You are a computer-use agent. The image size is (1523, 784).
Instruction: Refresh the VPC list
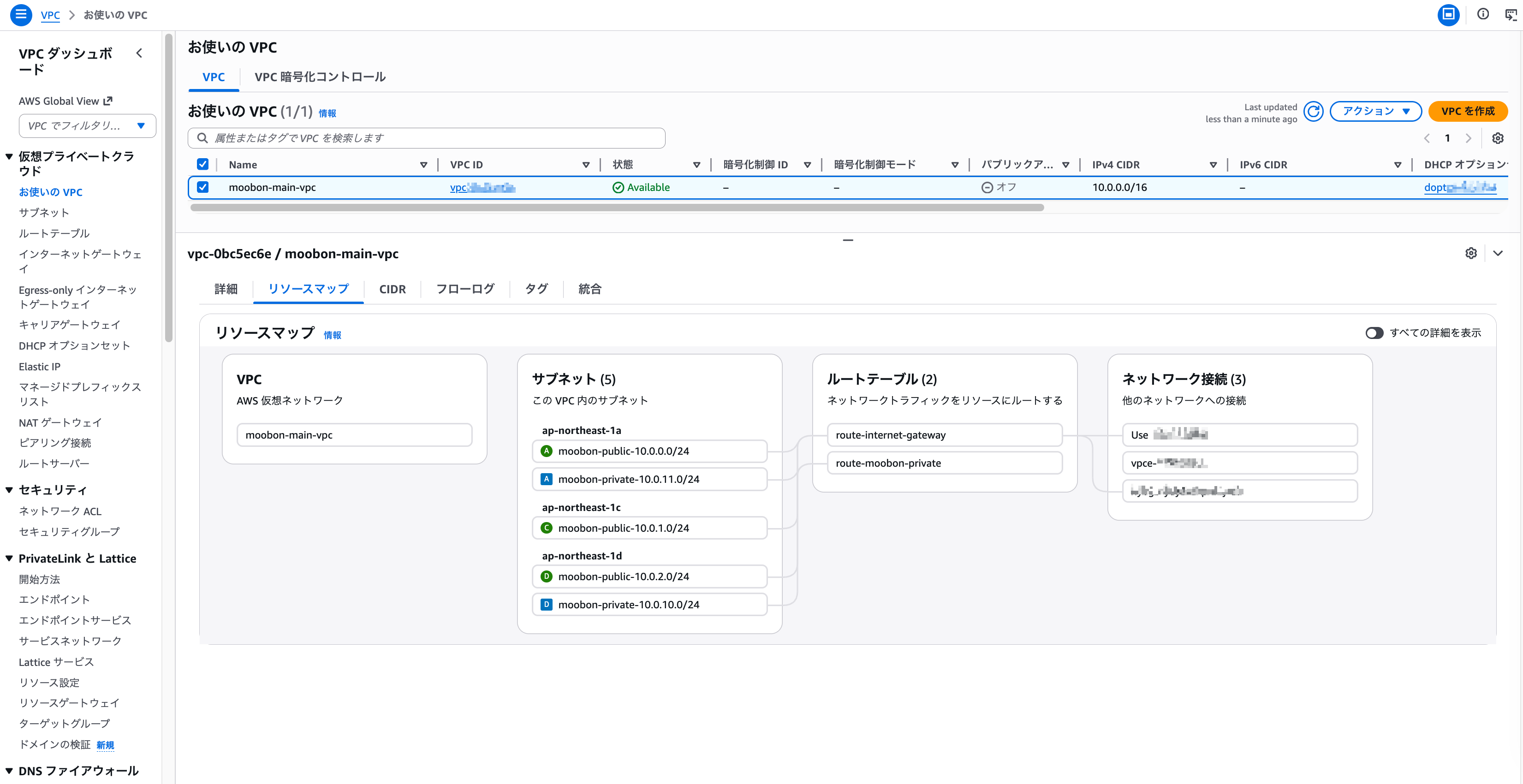[1313, 111]
